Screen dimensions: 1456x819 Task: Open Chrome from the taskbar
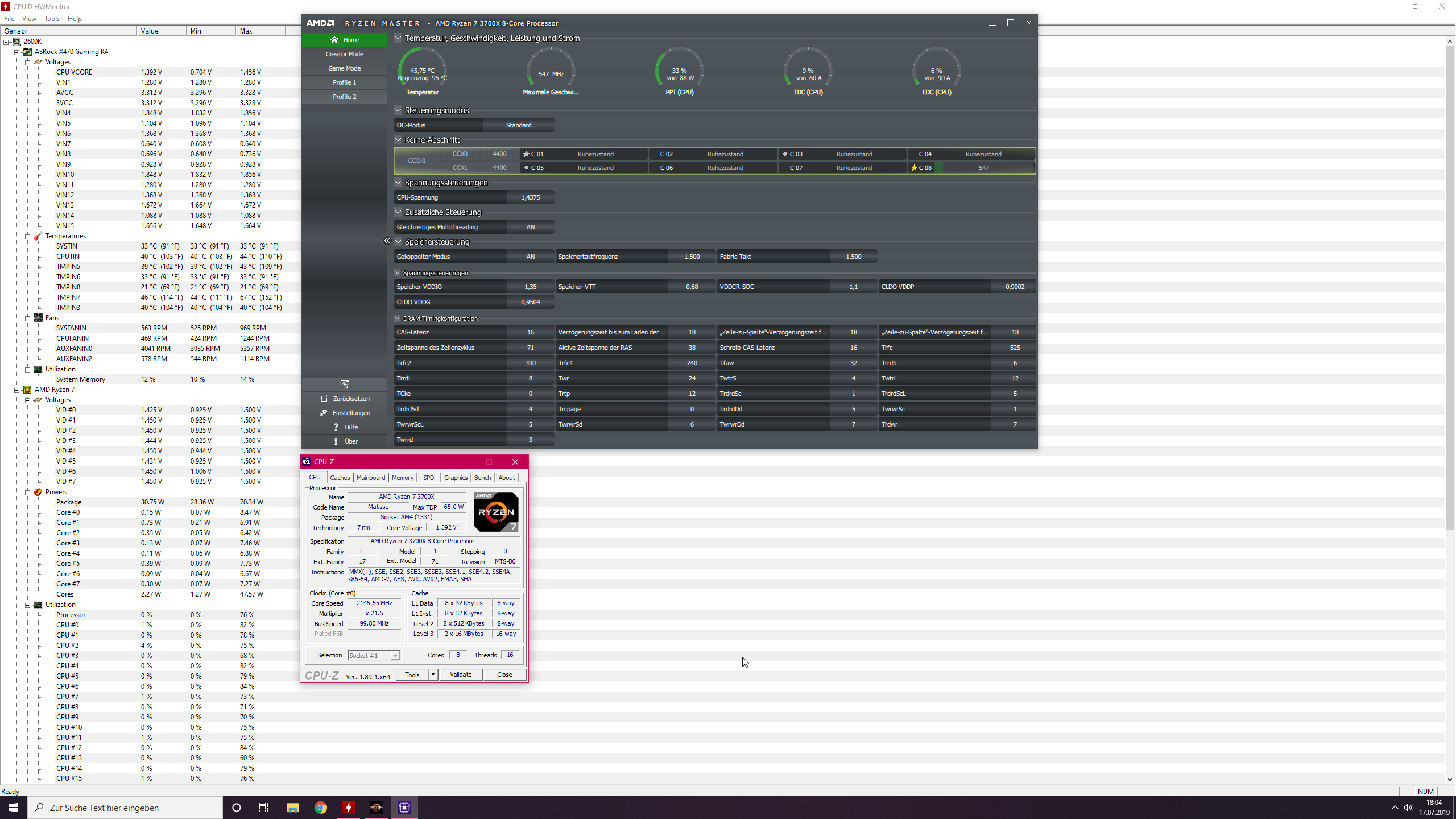coord(321,808)
